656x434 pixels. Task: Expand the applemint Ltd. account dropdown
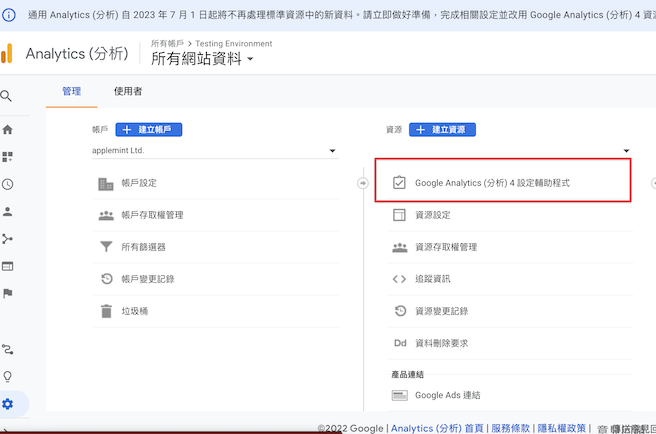[x=331, y=152]
